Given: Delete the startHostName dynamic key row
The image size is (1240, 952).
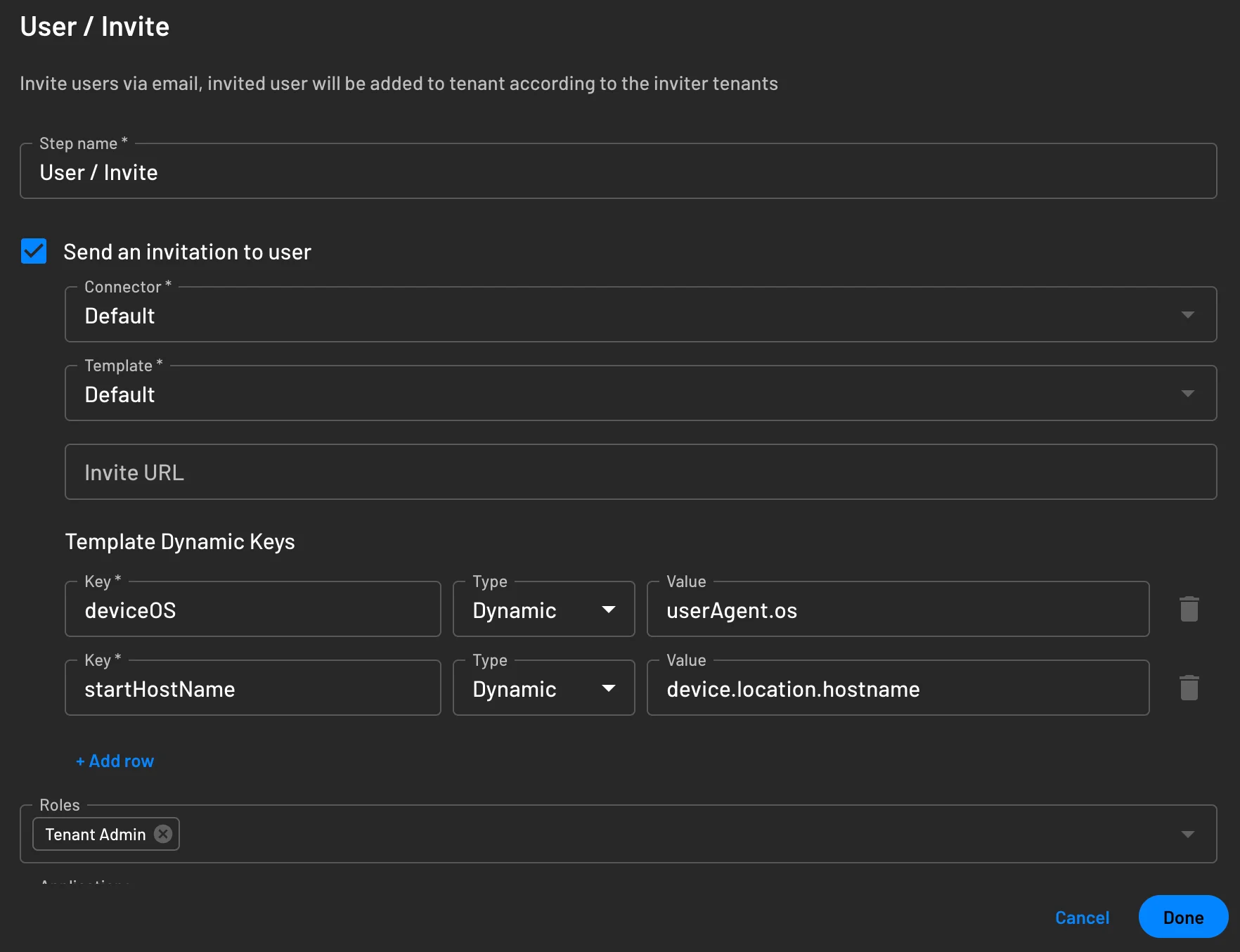Looking at the screenshot, I should tap(1189, 688).
